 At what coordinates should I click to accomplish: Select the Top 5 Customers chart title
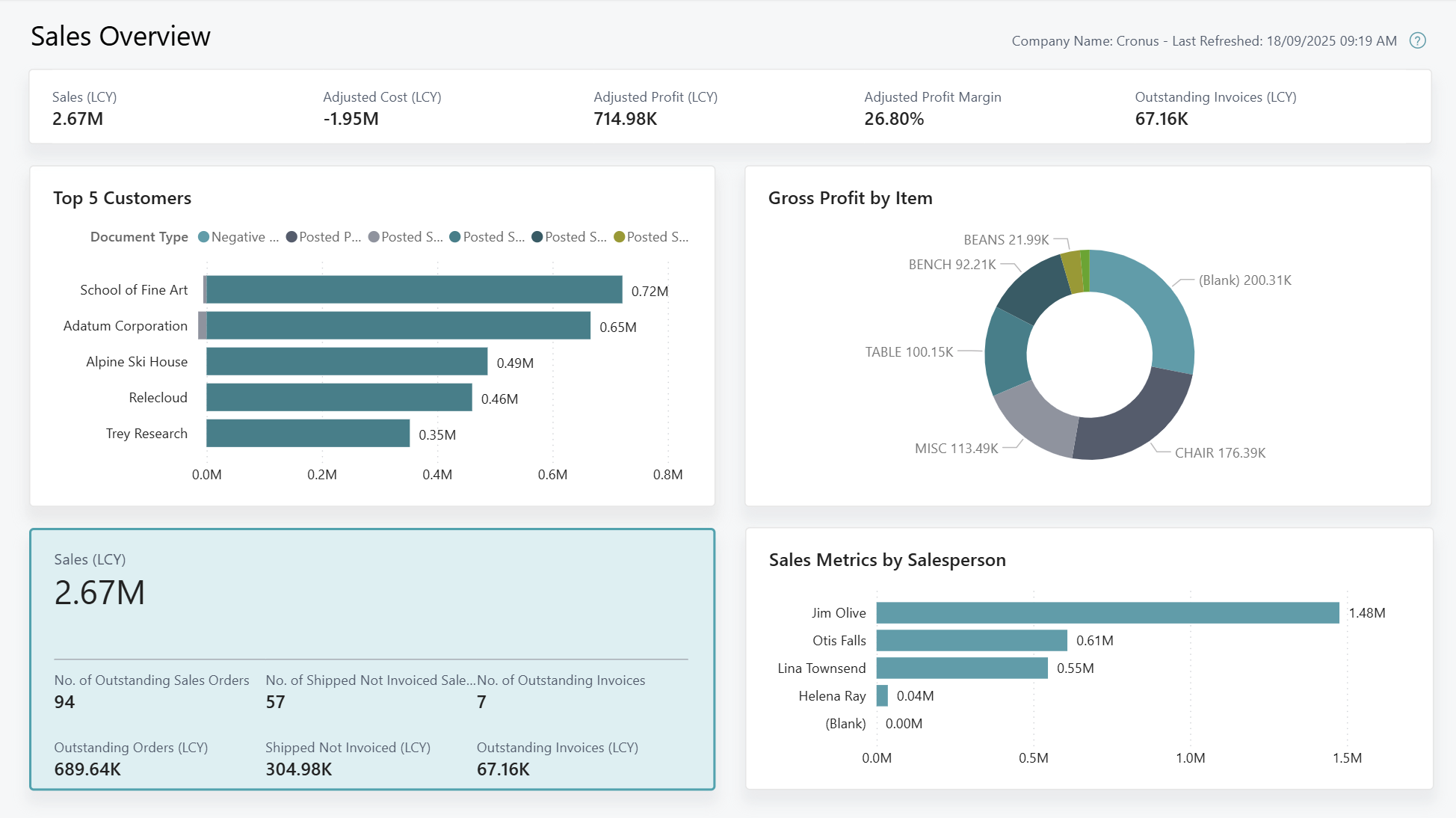(x=122, y=198)
